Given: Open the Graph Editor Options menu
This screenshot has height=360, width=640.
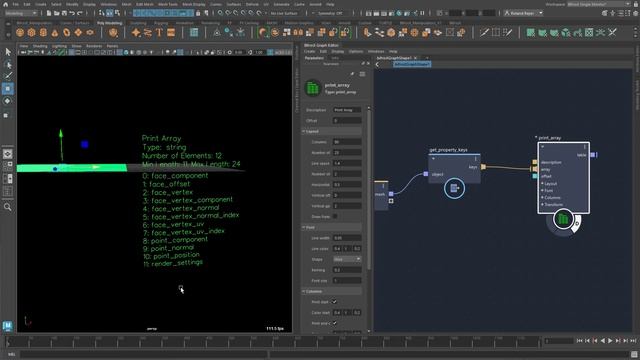Looking at the screenshot, I should point(356,51).
